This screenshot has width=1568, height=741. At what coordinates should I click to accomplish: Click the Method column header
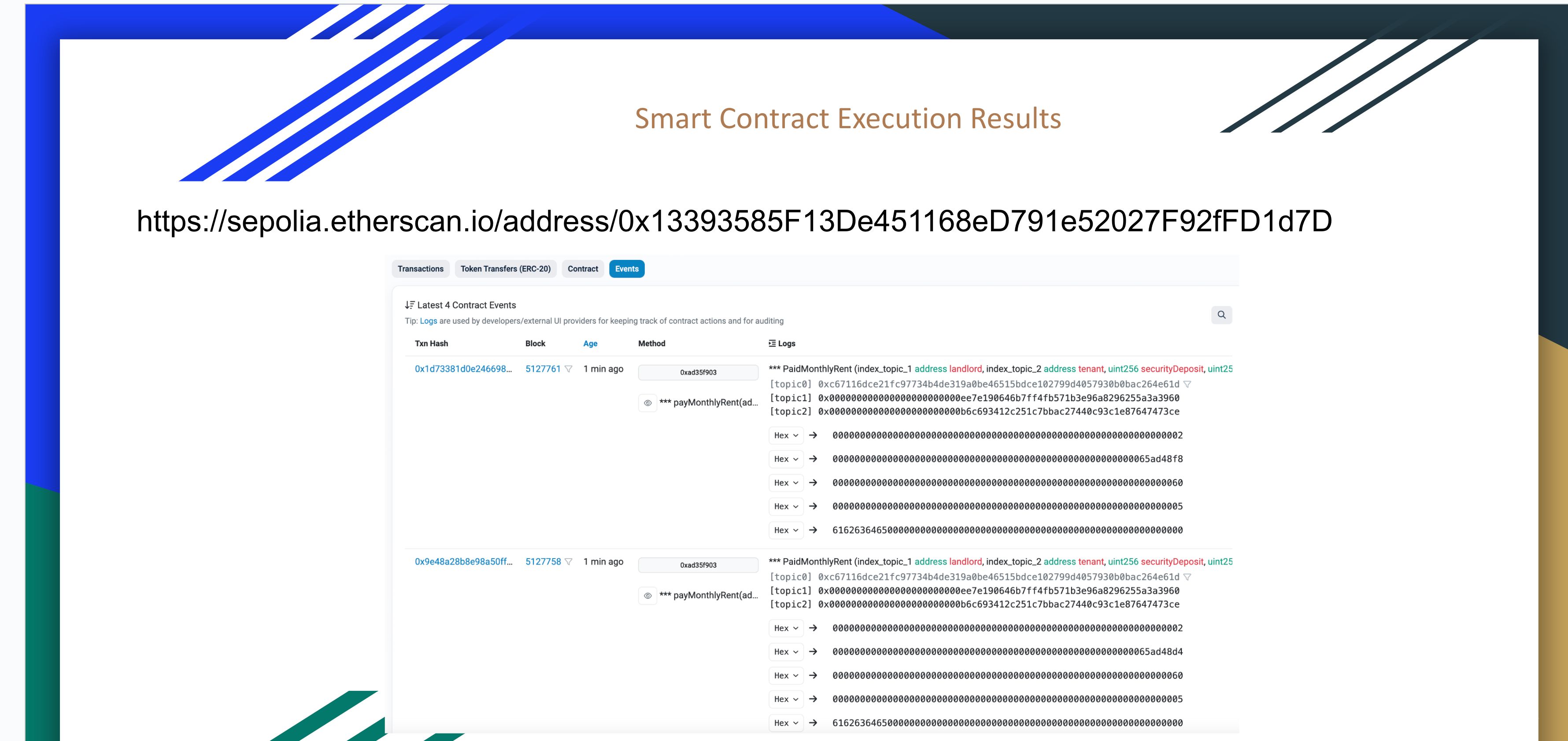pyautogui.click(x=651, y=343)
